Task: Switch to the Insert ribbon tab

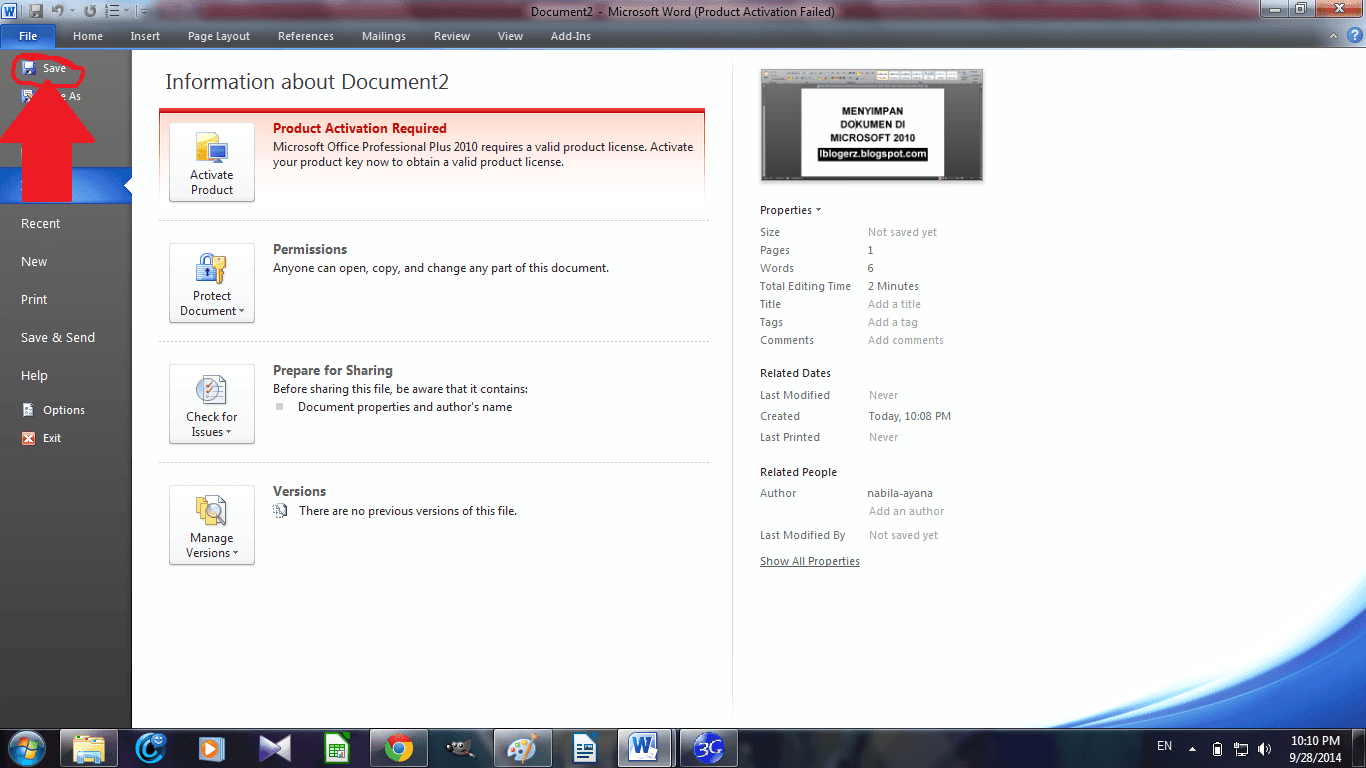Action: [x=145, y=36]
